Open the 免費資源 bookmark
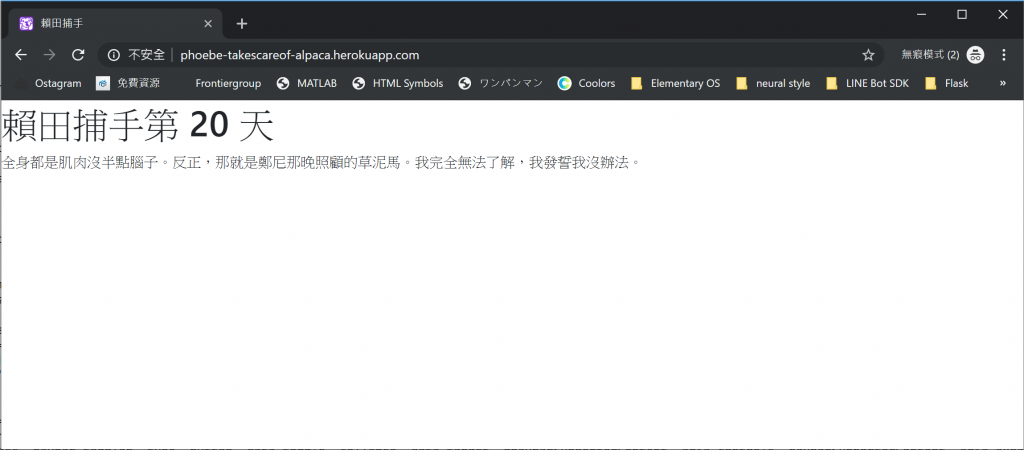Viewport: 1024px width, 450px height. tap(128, 83)
